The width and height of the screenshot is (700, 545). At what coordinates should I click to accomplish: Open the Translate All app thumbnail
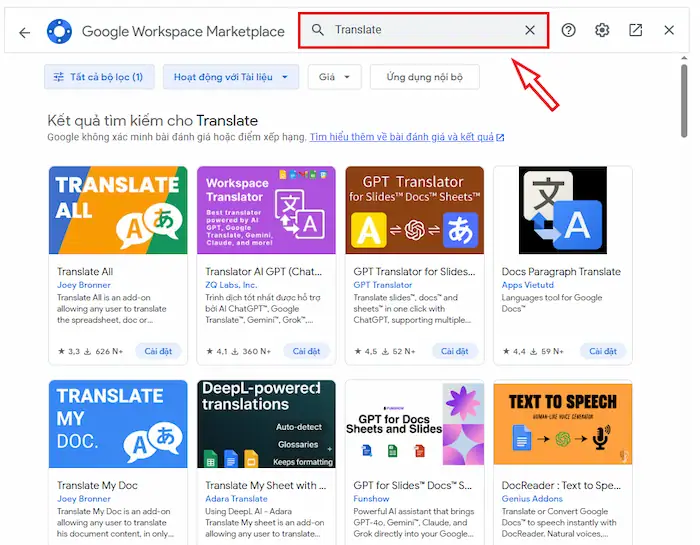coord(118,210)
